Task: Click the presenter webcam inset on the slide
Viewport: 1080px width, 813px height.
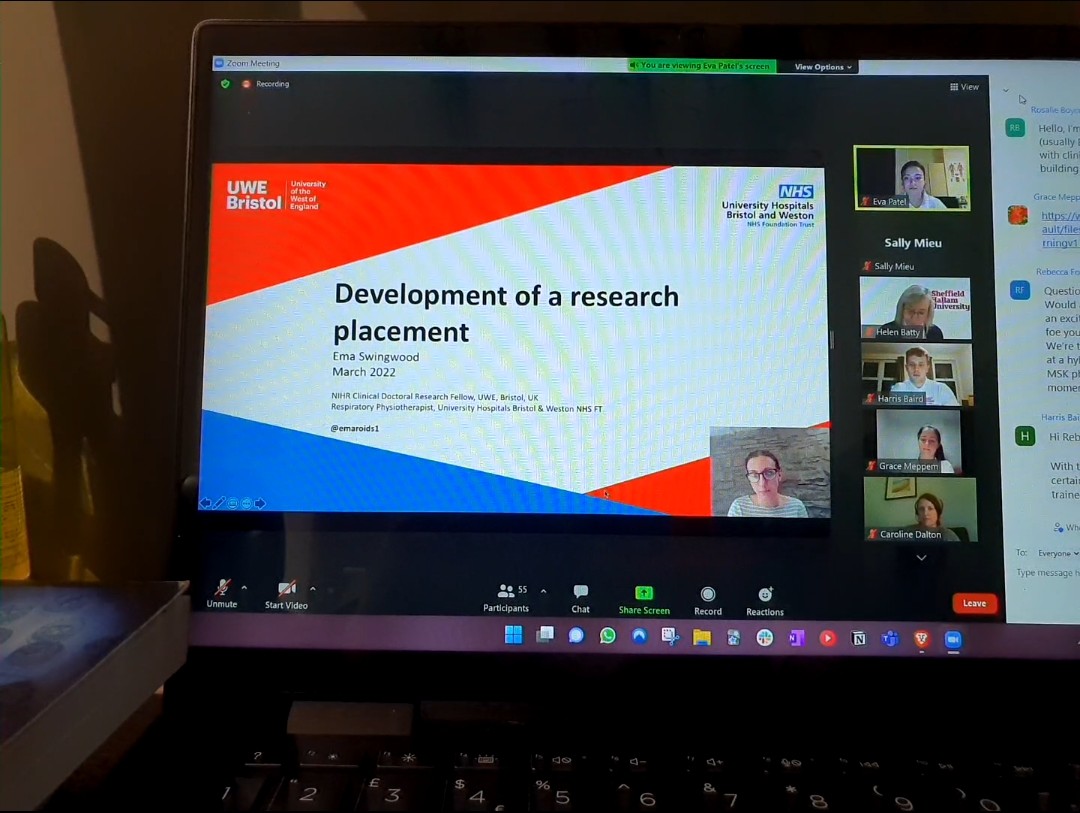Action: tap(770, 472)
